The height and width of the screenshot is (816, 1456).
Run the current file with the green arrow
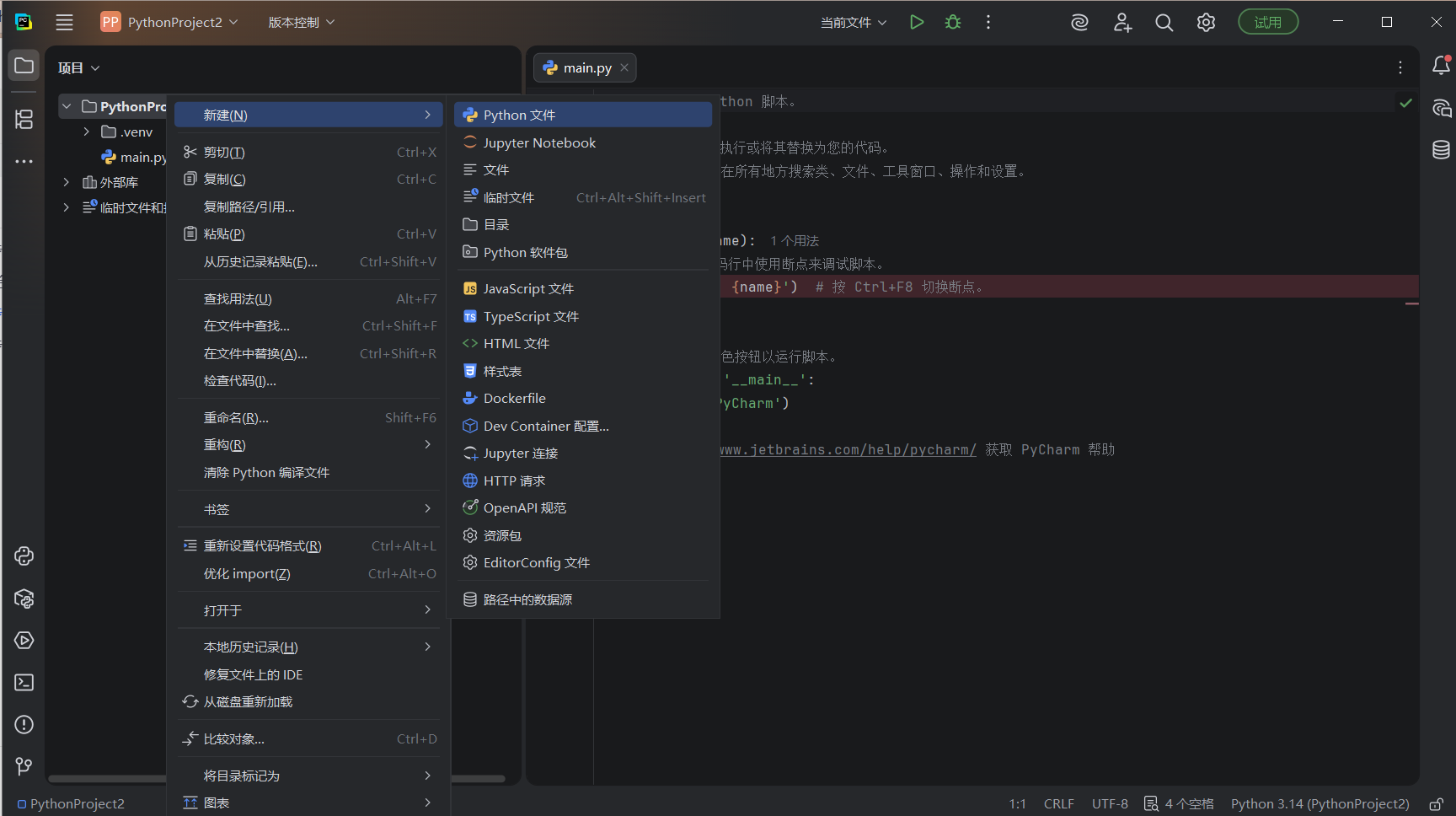[x=917, y=22]
